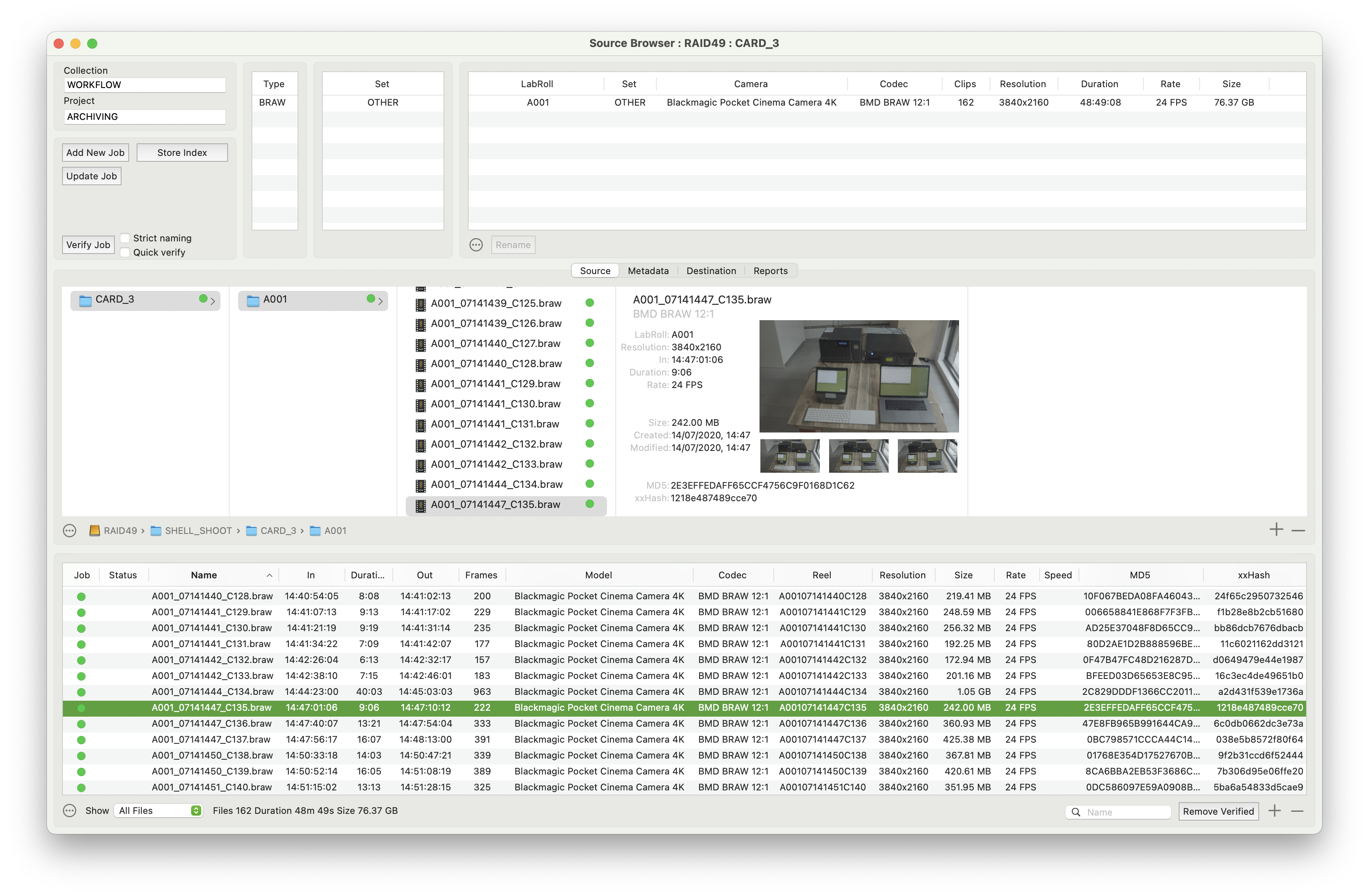
Task: Click the middle small preview thumbnail
Action: pos(859,456)
